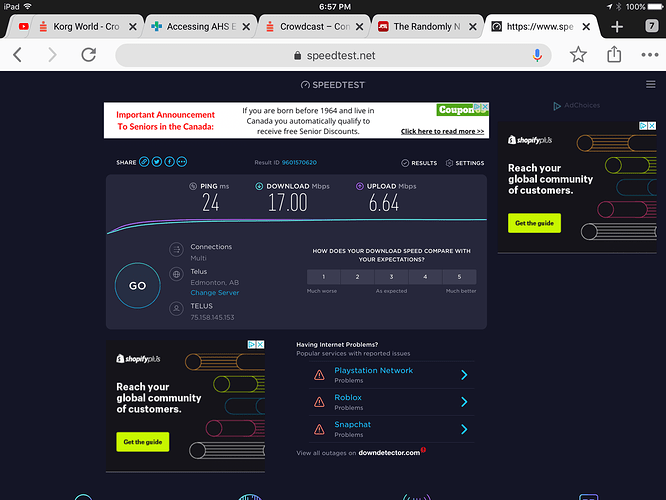This screenshot has width=666, height=500.
Task: Click Change Server link
Action: (x=214, y=293)
